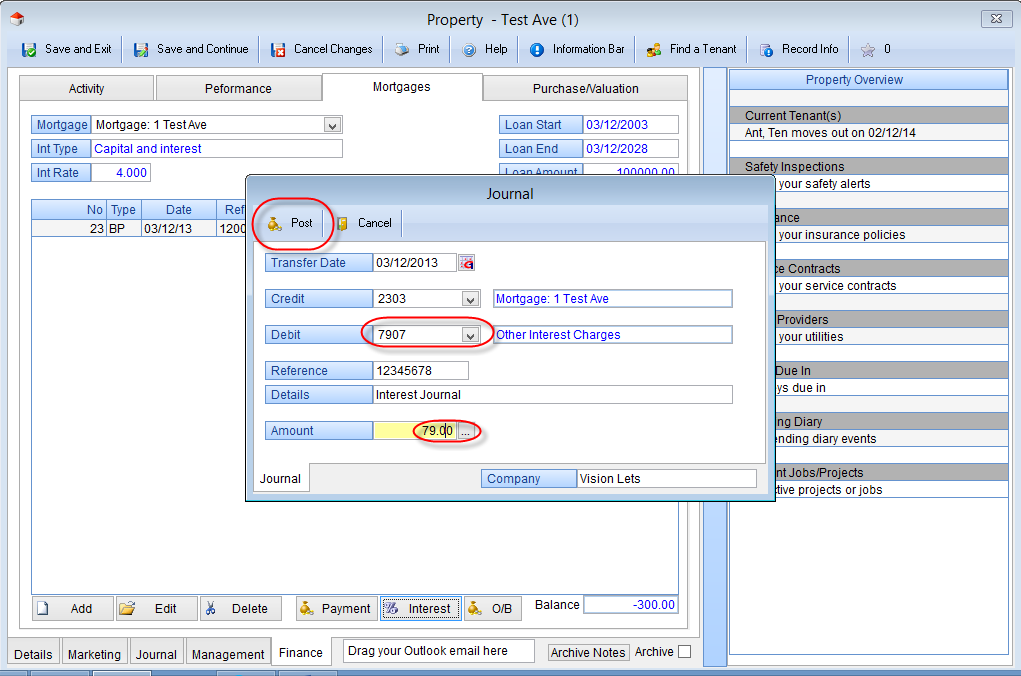1021x676 pixels.
Task: Click the Add new document icon
Action: coord(43,608)
